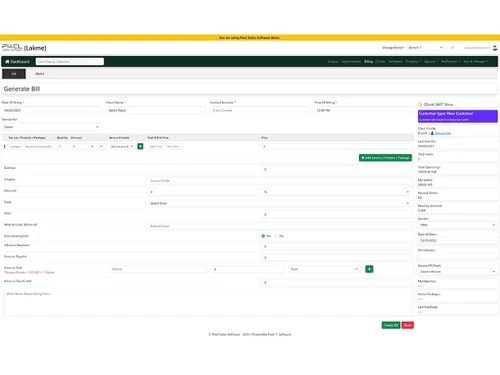The image size is (500, 375).
Task: Click the Quantity field in service row
Action: coord(62,146)
